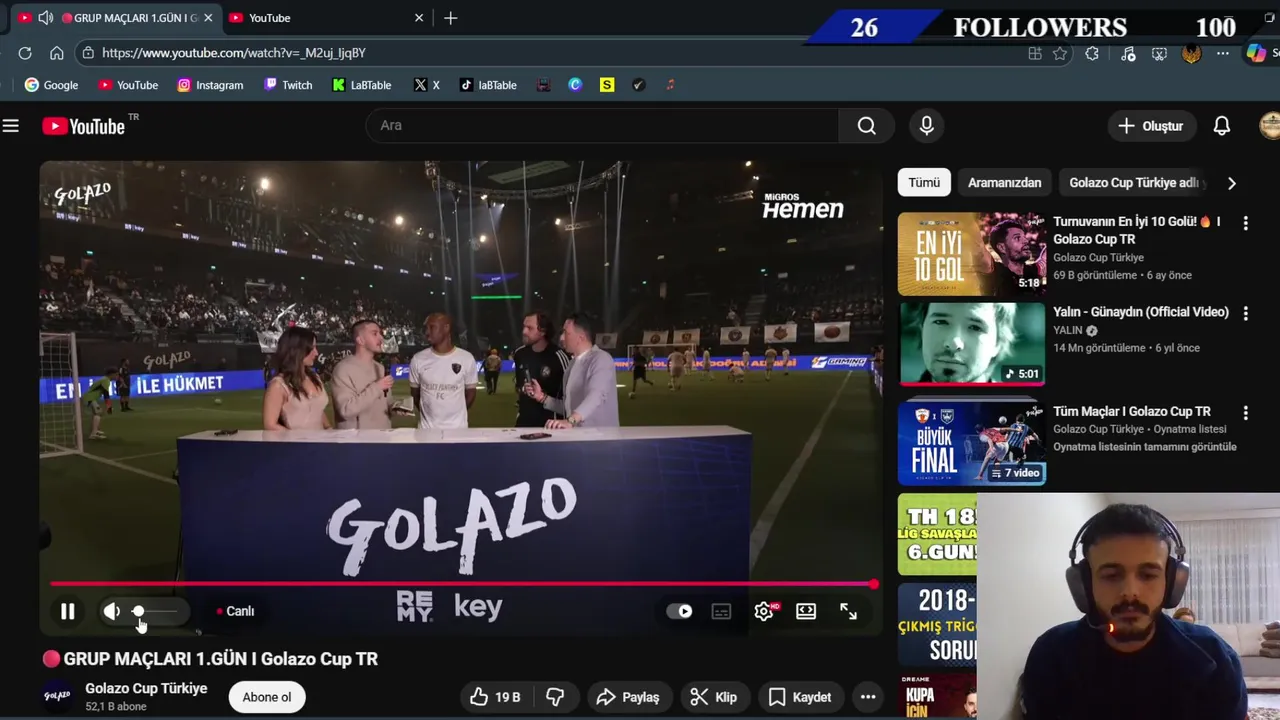Viewport: 1280px width, 720px height.
Task: Go to browser home page
Action: tap(57, 53)
